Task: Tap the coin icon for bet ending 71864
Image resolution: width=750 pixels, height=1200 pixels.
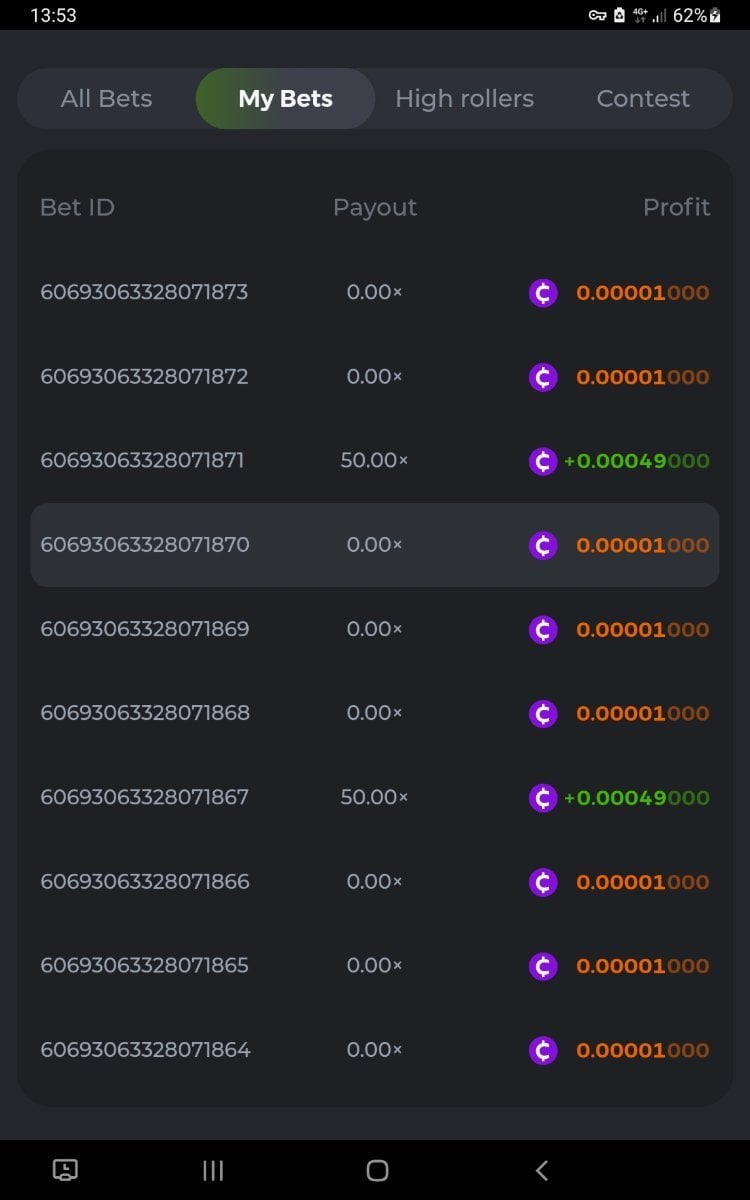Action: tap(543, 1050)
